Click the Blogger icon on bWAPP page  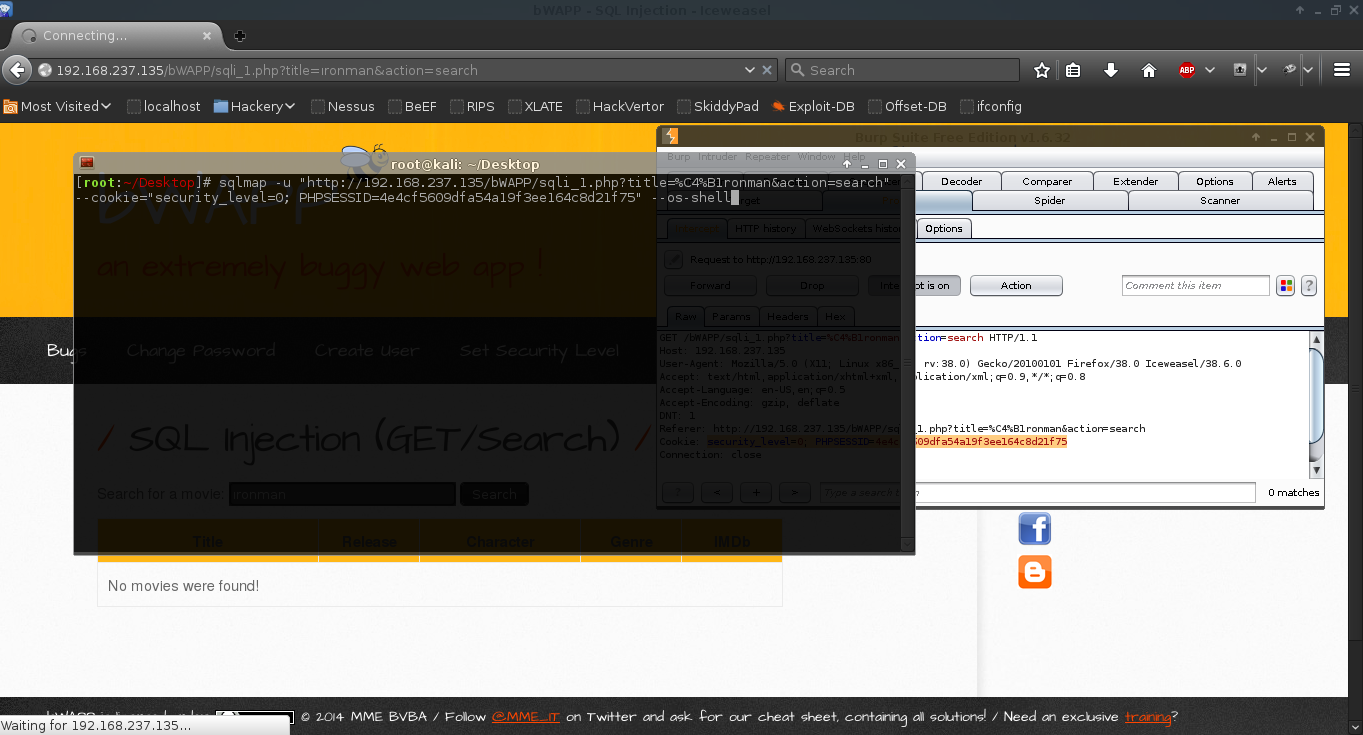[x=1034, y=572]
